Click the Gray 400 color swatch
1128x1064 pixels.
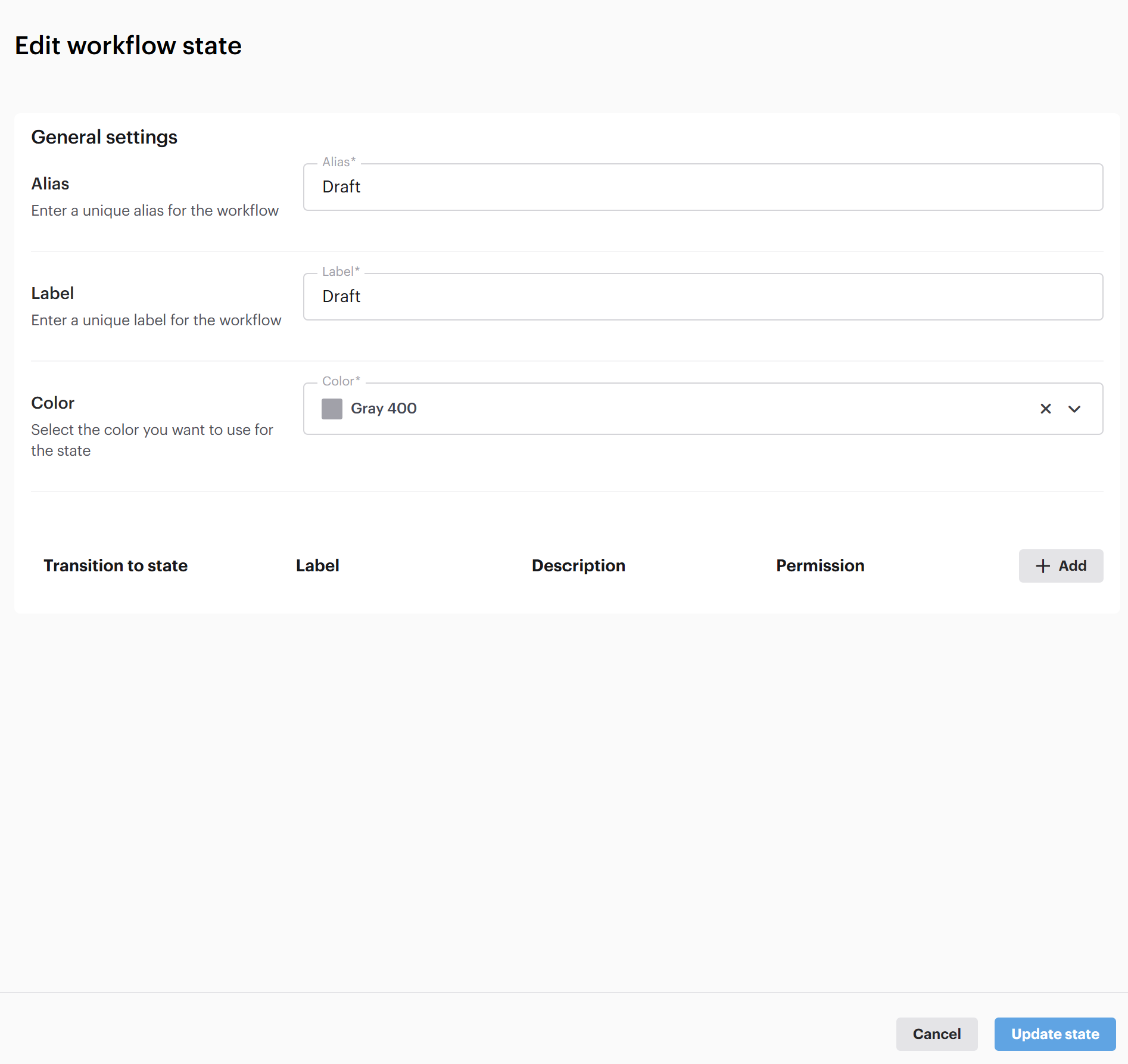(332, 409)
